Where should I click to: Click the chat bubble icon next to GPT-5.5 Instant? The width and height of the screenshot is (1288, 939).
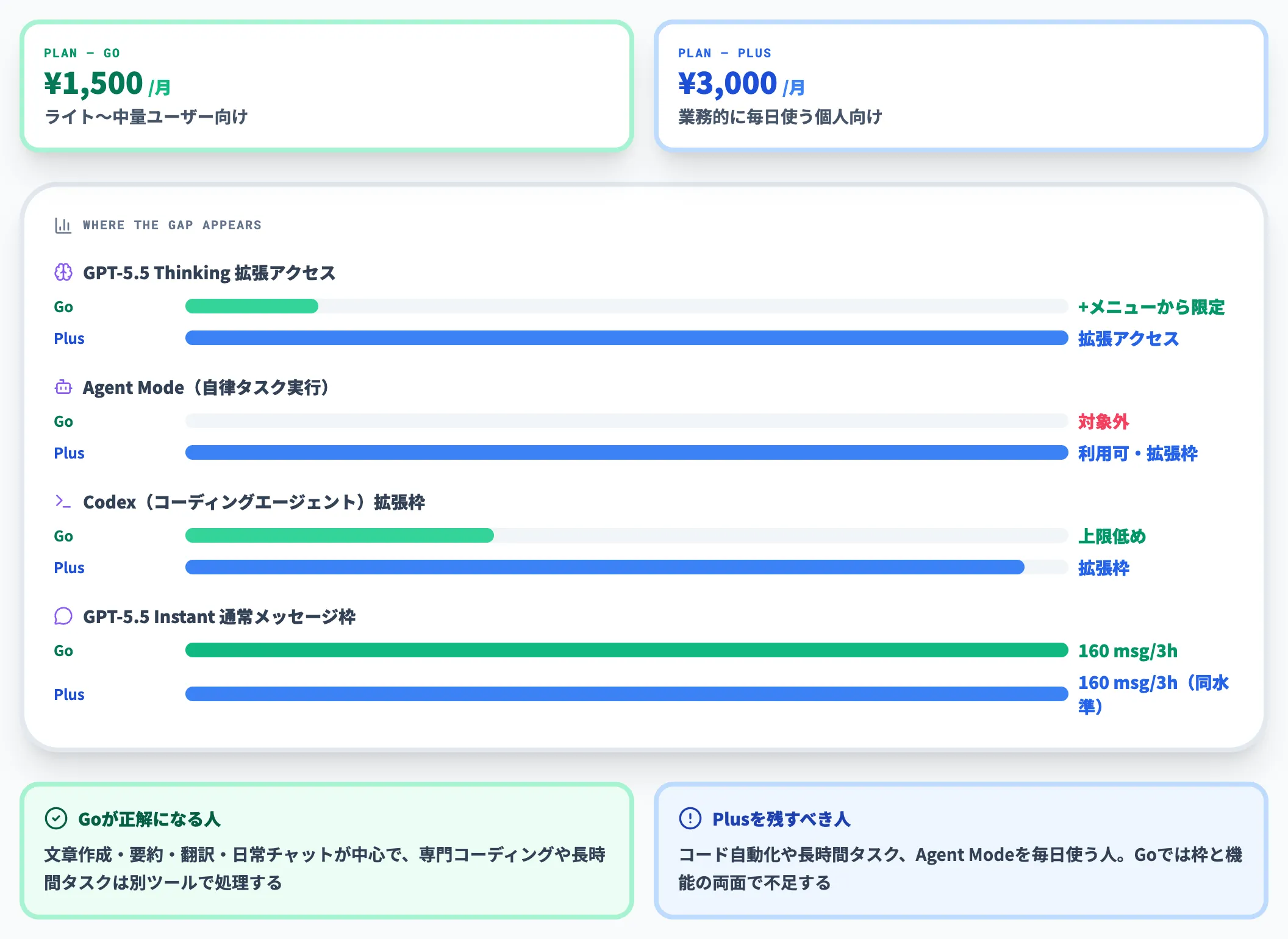(x=63, y=616)
